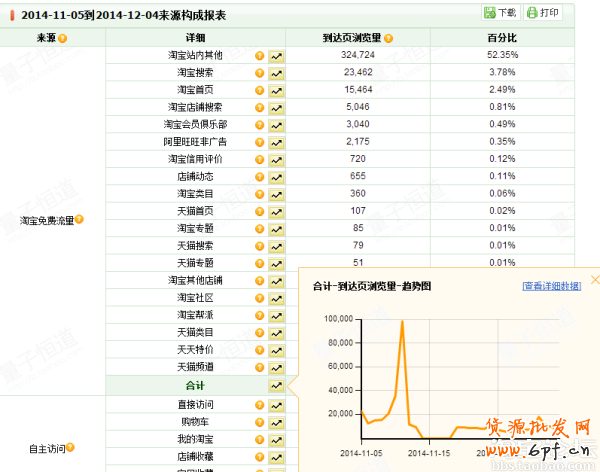View trend chart for 店铺动态 row
600x472 pixels.
(276, 177)
